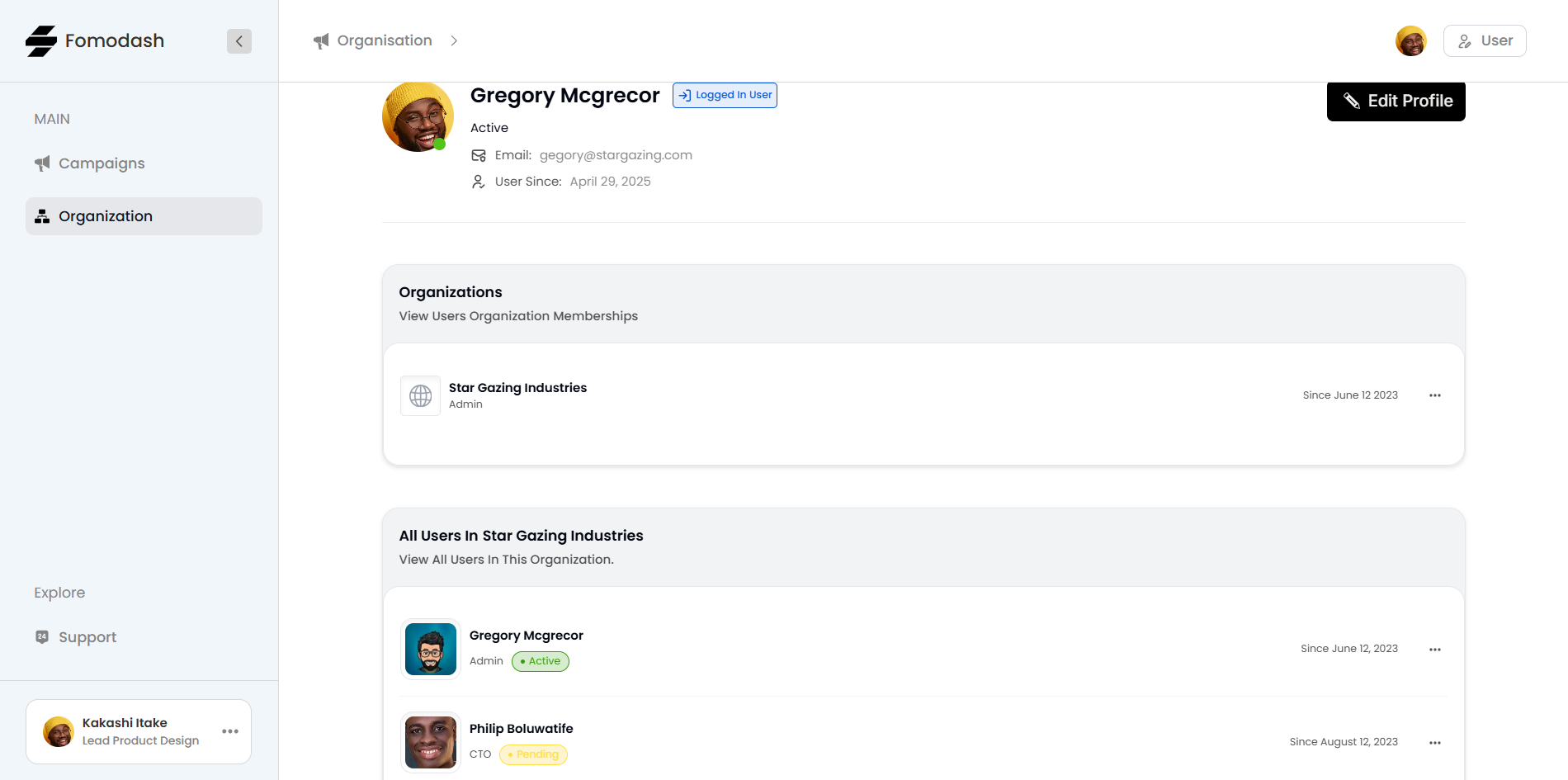This screenshot has width=1568, height=780.
Task: Open Kakashi Itake account options menu
Action: click(230, 731)
